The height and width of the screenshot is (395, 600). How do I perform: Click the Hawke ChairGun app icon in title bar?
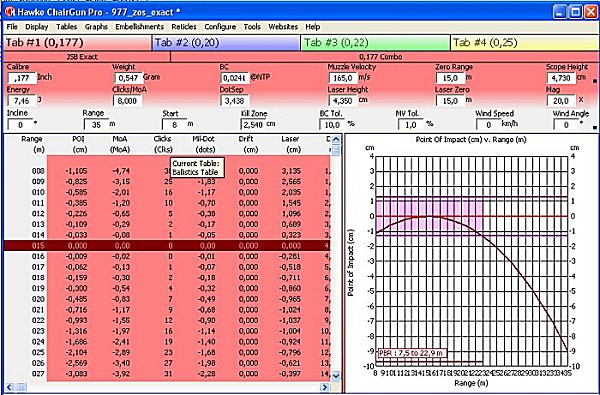tap(10, 12)
